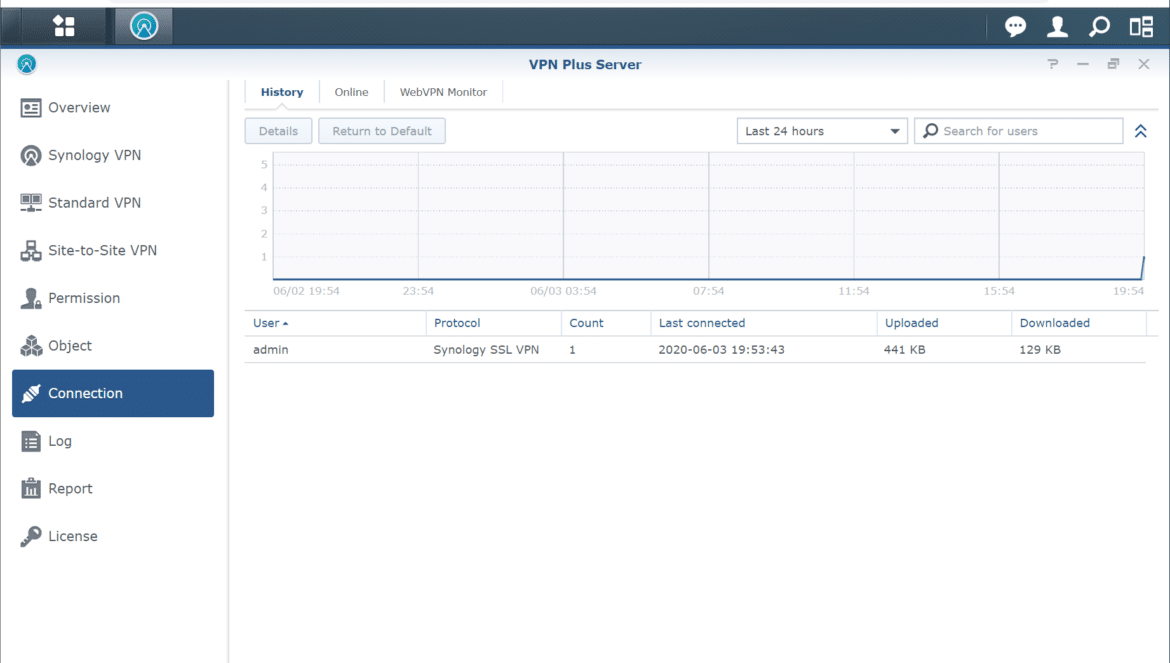The width and height of the screenshot is (1170, 663).
Task: Sort by the Count column header
Action: [606, 323]
